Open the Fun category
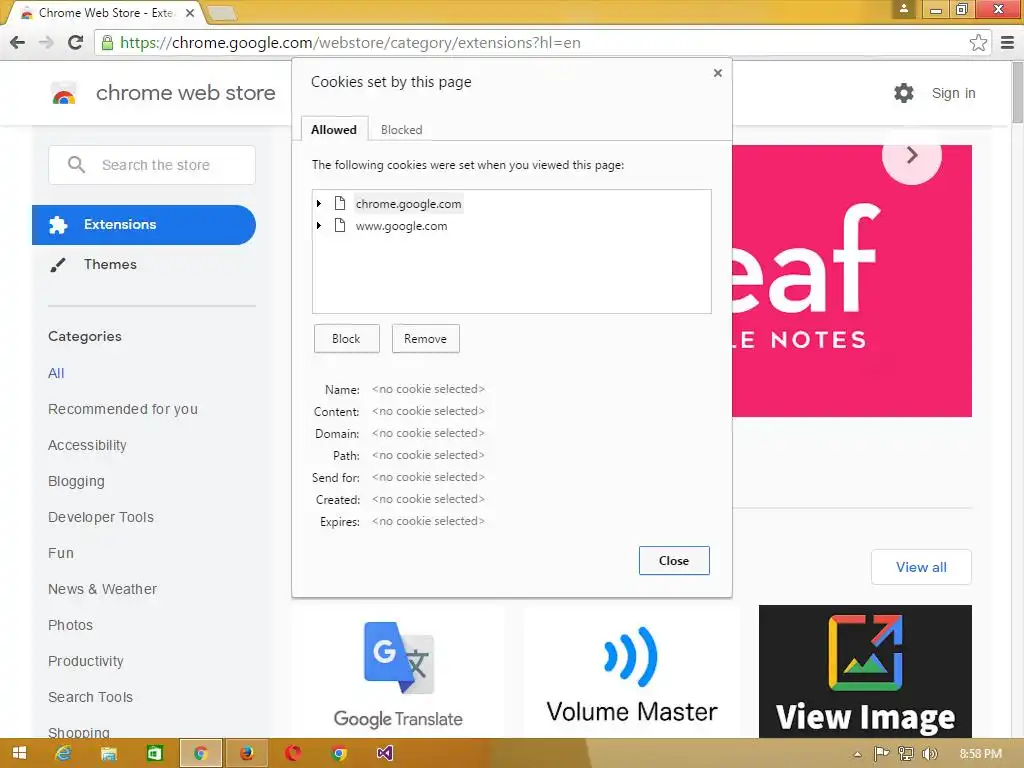The height and width of the screenshot is (768, 1024). pos(61,553)
